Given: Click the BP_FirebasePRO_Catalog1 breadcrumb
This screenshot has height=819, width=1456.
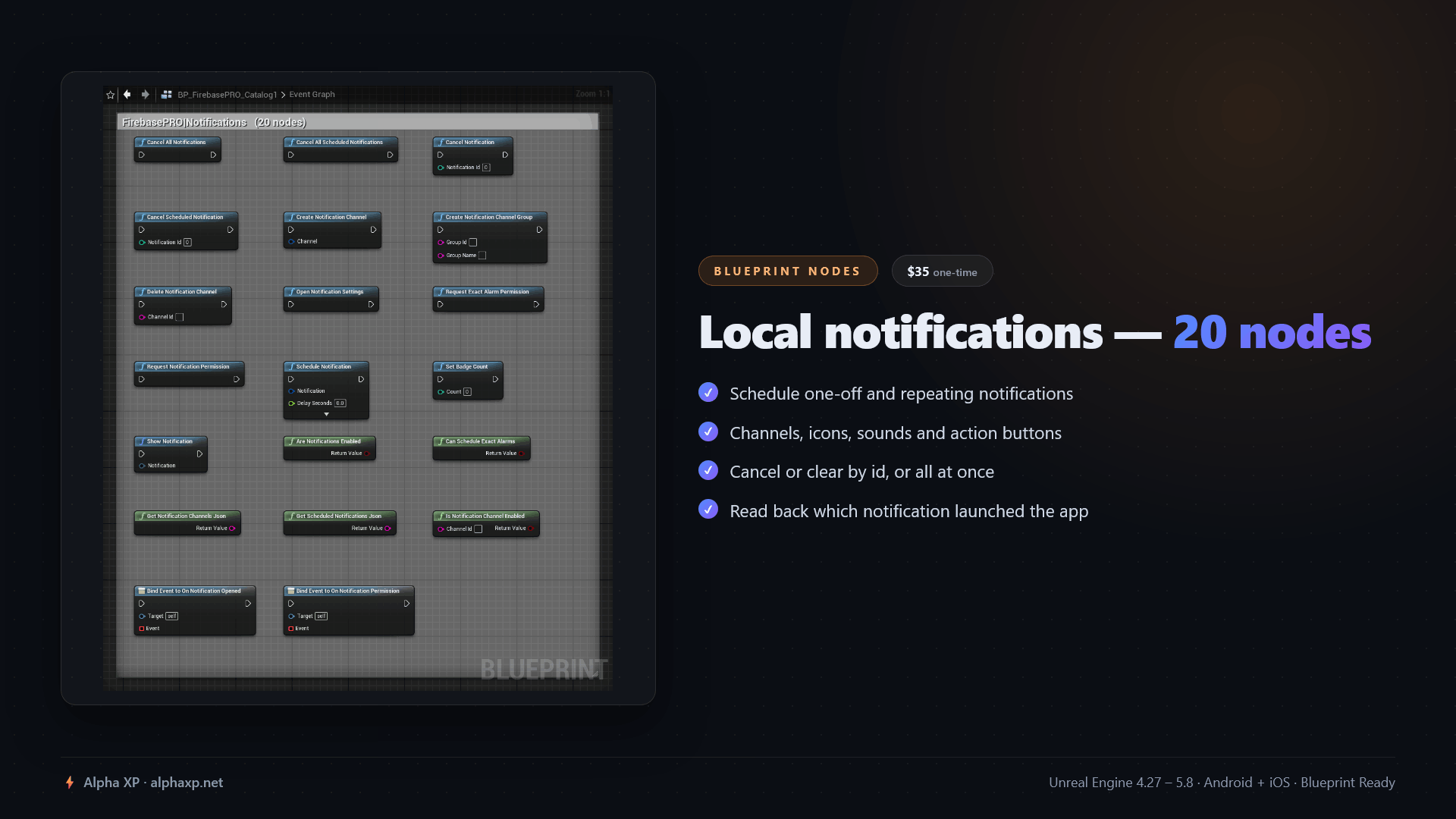Looking at the screenshot, I should click(x=227, y=95).
